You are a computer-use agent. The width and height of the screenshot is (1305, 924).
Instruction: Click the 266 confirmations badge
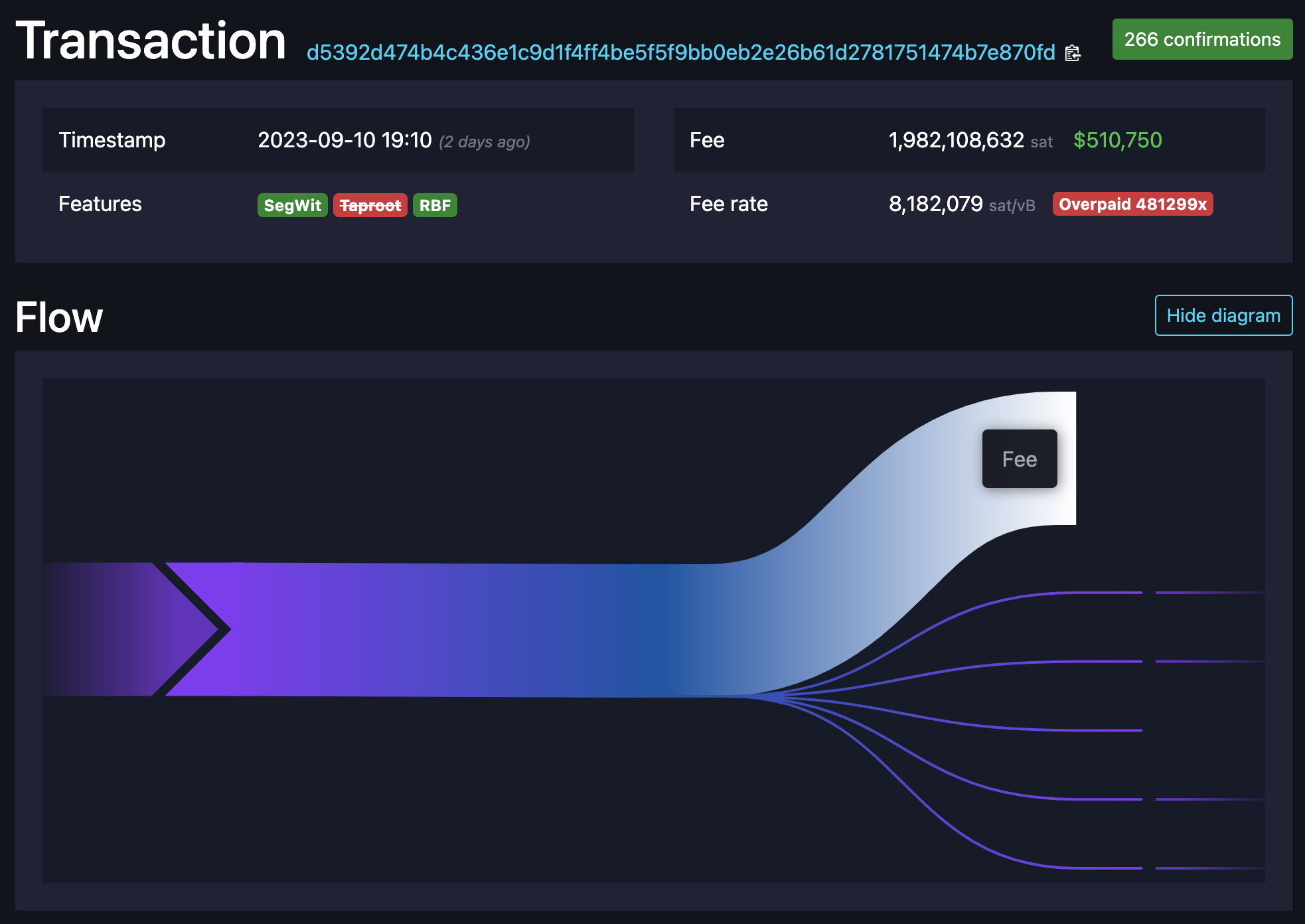(x=1202, y=40)
